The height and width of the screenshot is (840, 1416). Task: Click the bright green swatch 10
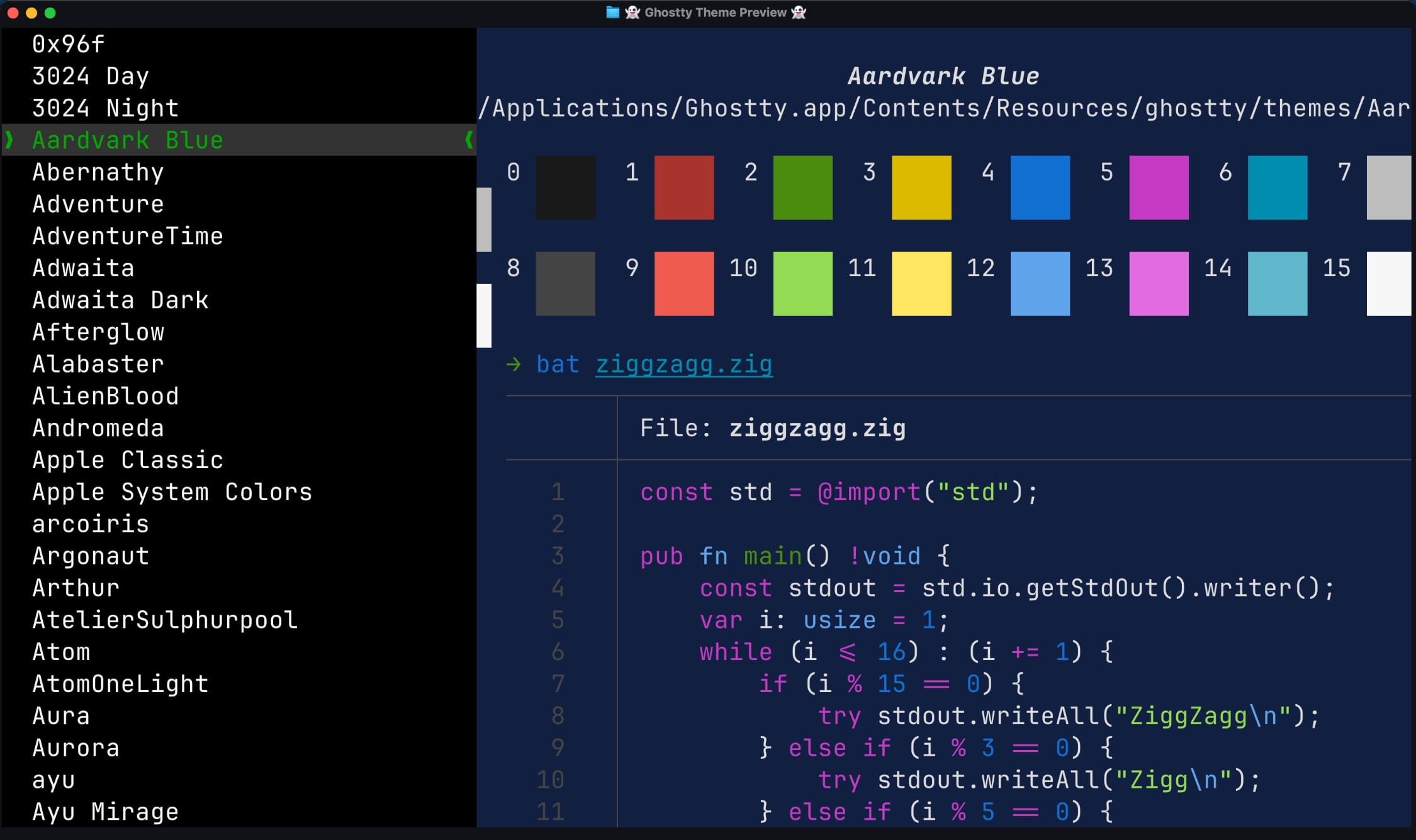[802, 284]
